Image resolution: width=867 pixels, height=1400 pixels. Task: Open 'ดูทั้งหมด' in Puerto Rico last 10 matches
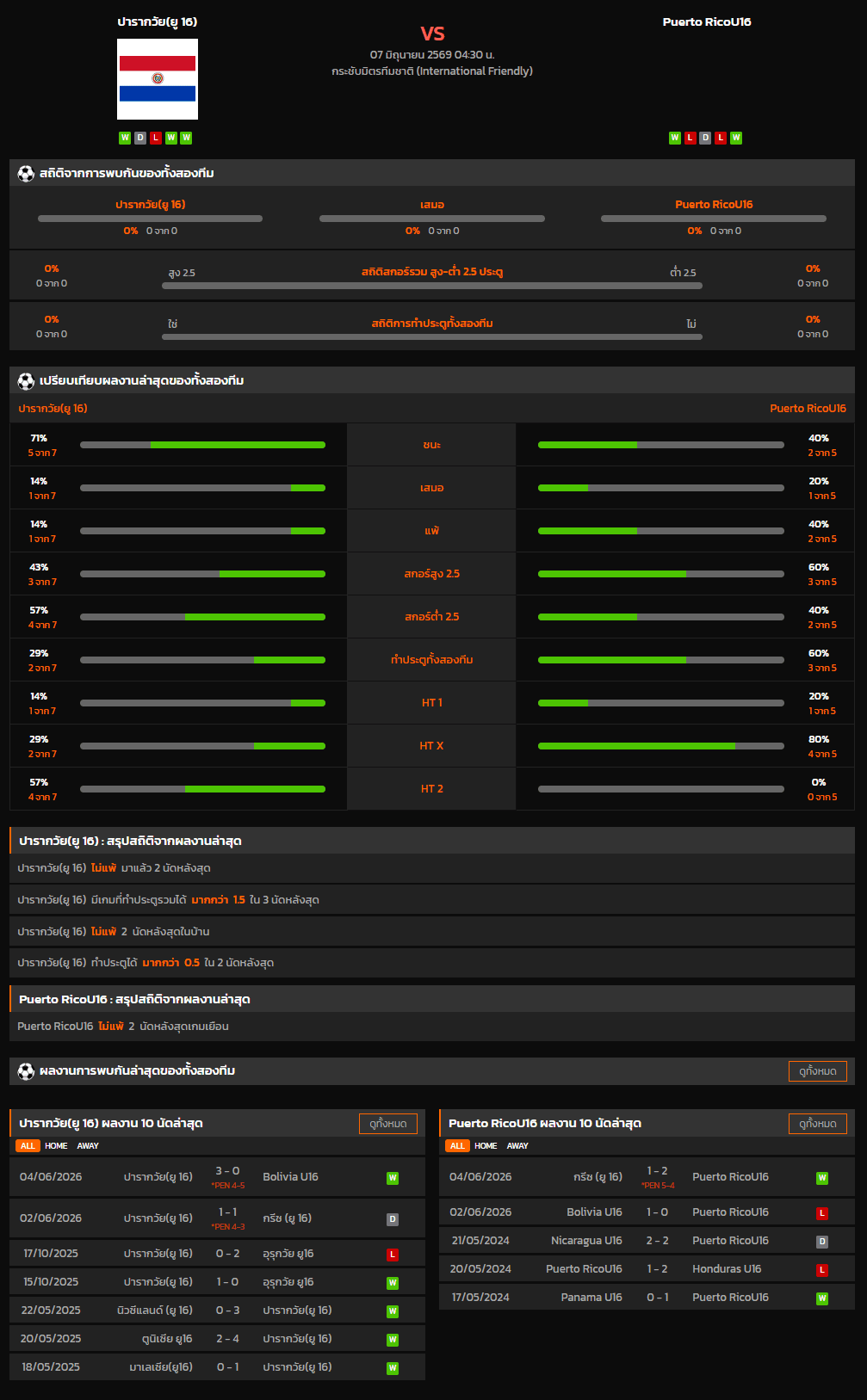coord(818,1124)
